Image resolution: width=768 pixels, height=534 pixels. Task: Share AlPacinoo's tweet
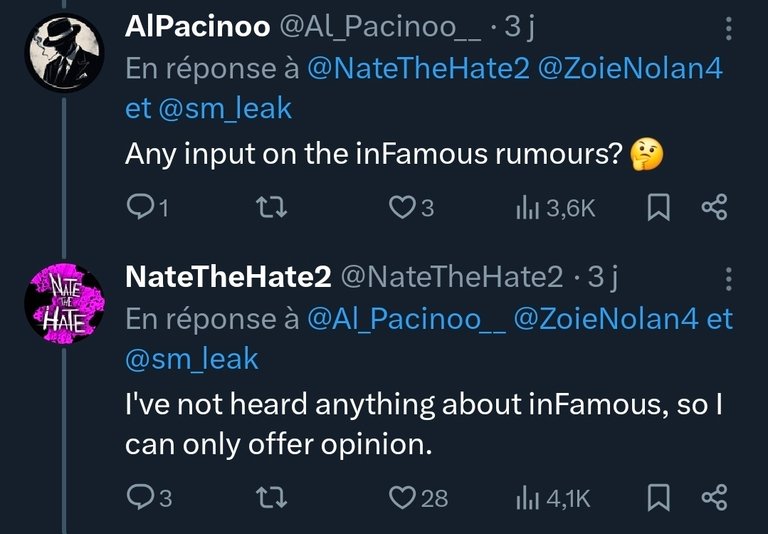click(715, 207)
